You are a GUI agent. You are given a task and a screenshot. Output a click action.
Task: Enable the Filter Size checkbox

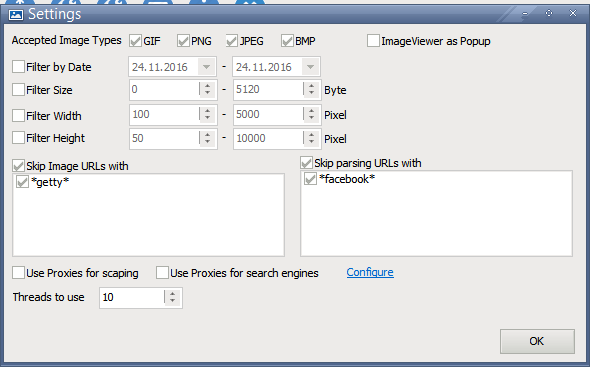click(x=18, y=90)
